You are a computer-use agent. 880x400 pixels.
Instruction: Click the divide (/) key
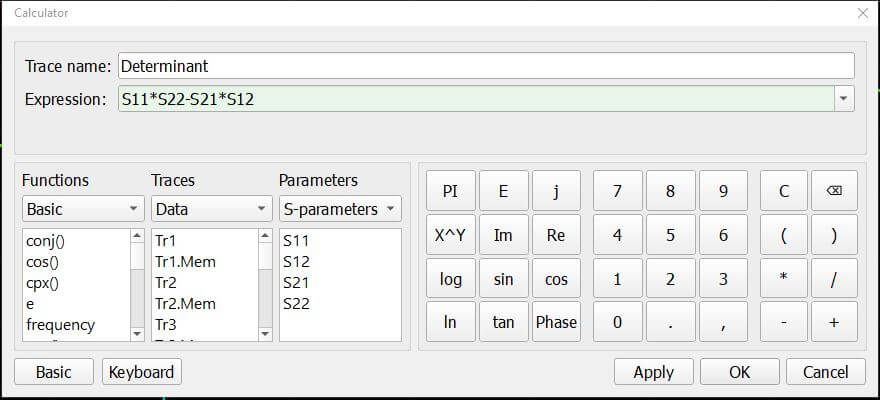835,278
